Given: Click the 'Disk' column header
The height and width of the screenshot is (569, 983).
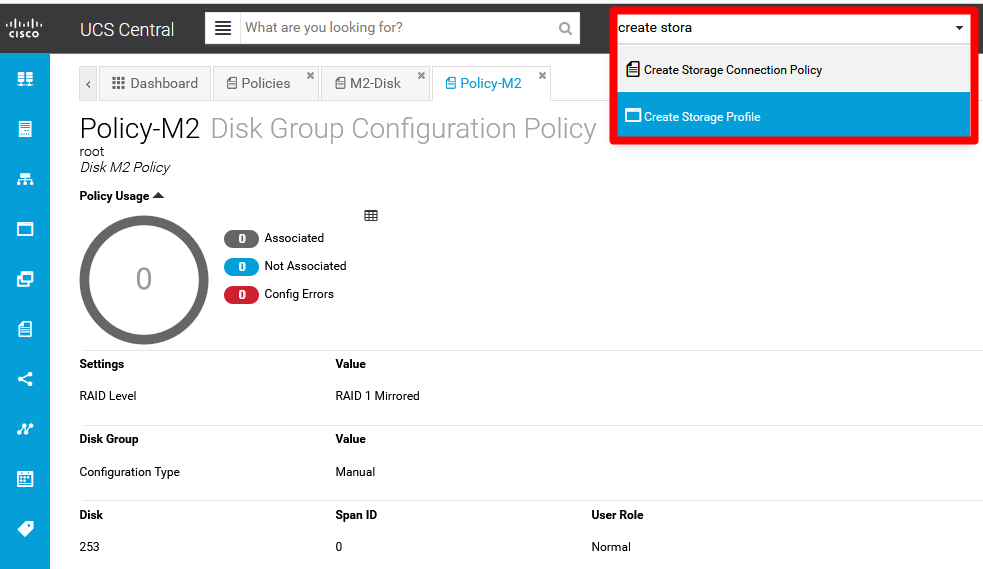Looking at the screenshot, I should tap(91, 515).
